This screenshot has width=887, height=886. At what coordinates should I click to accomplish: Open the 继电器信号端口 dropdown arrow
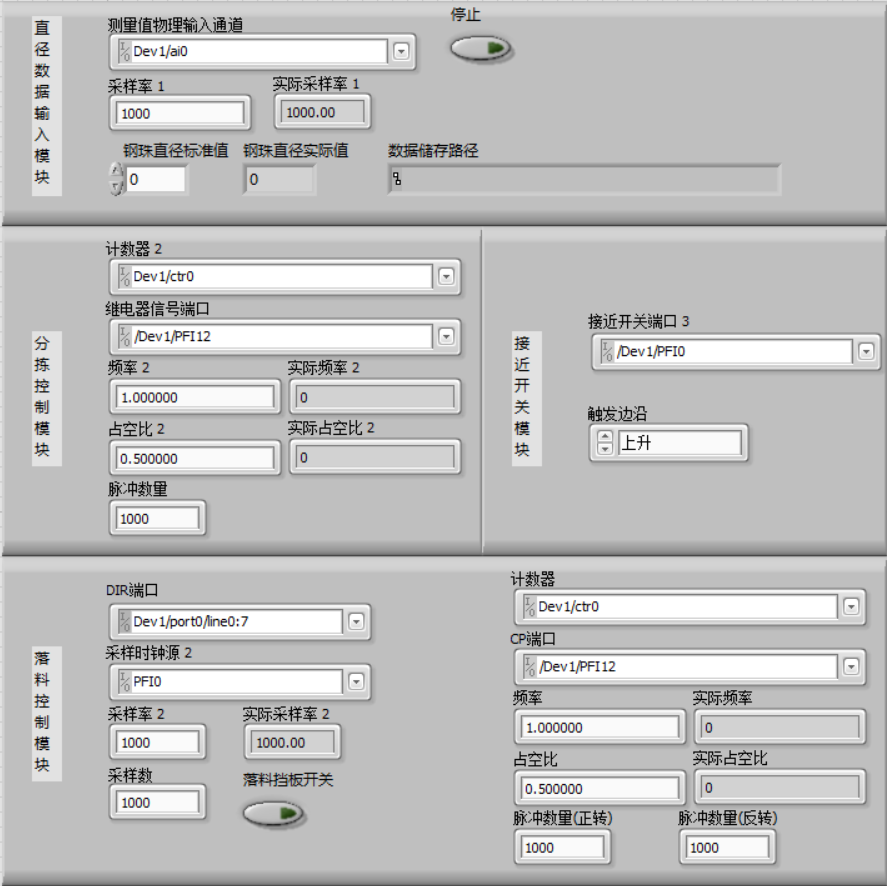[446, 337]
